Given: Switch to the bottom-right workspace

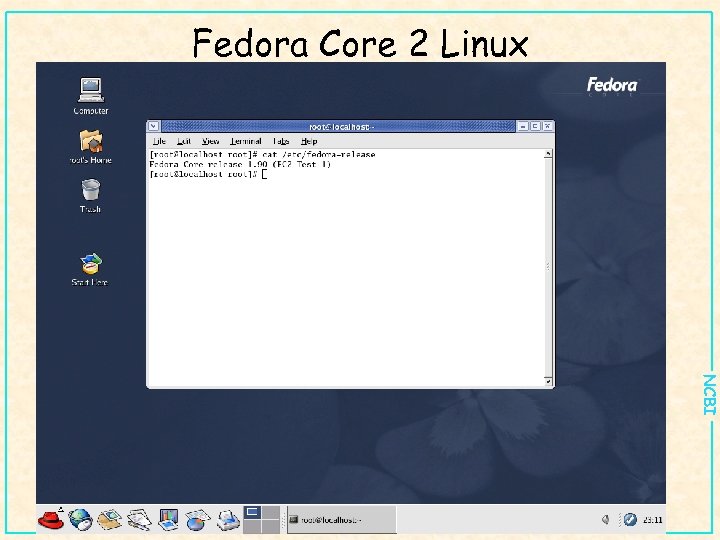Looking at the screenshot, I should point(271,526).
